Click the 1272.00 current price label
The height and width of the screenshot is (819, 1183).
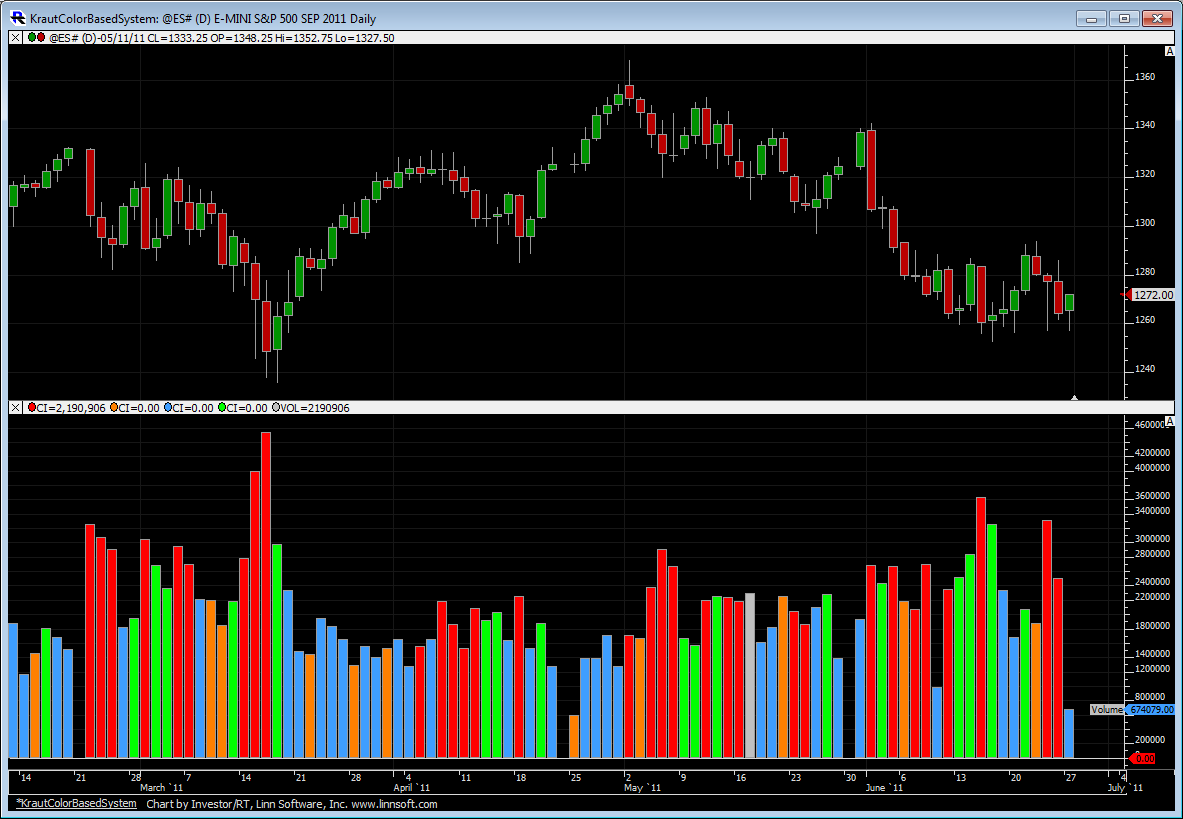(x=1154, y=295)
